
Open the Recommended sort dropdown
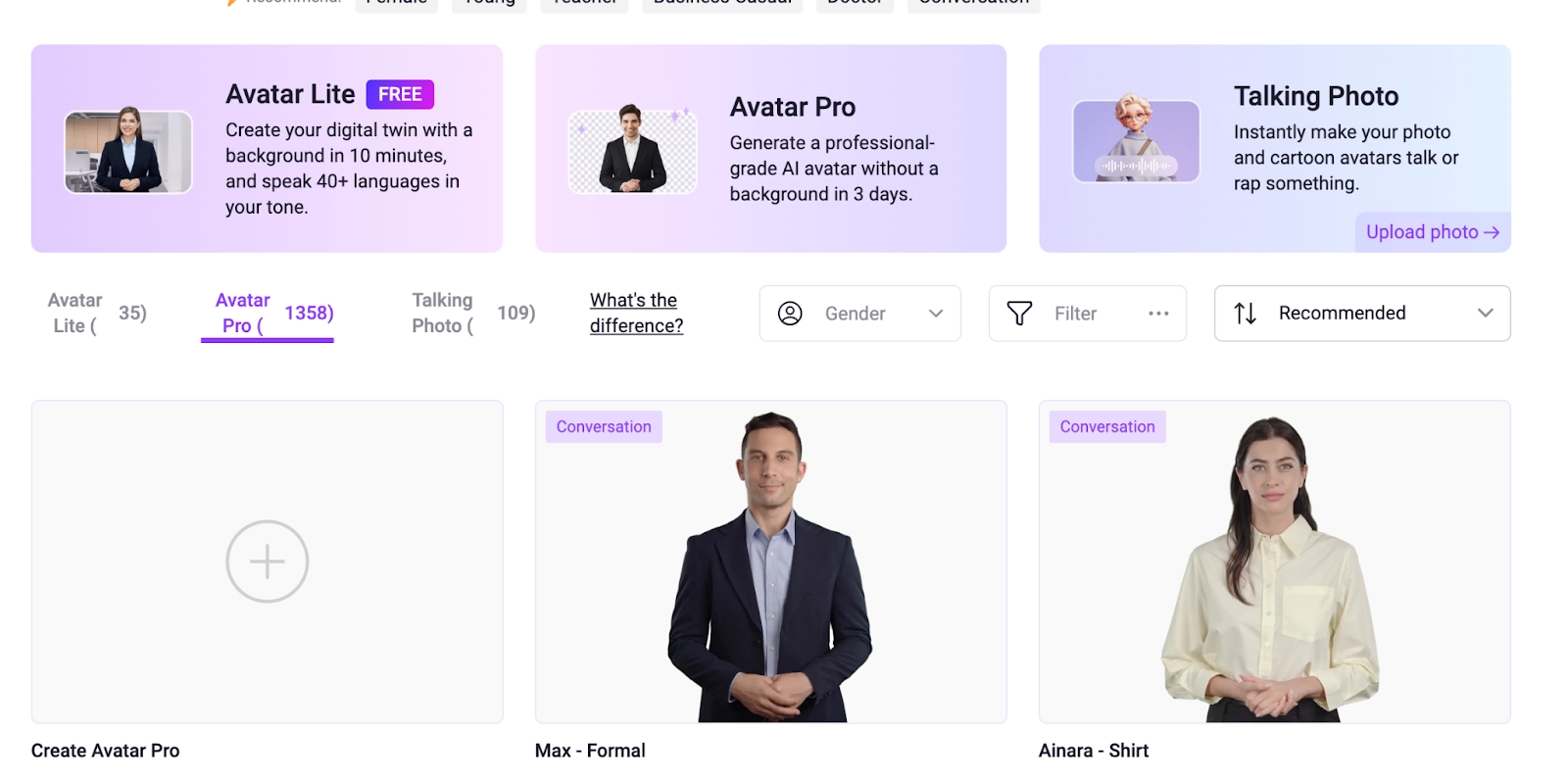[x=1362, y=314]
